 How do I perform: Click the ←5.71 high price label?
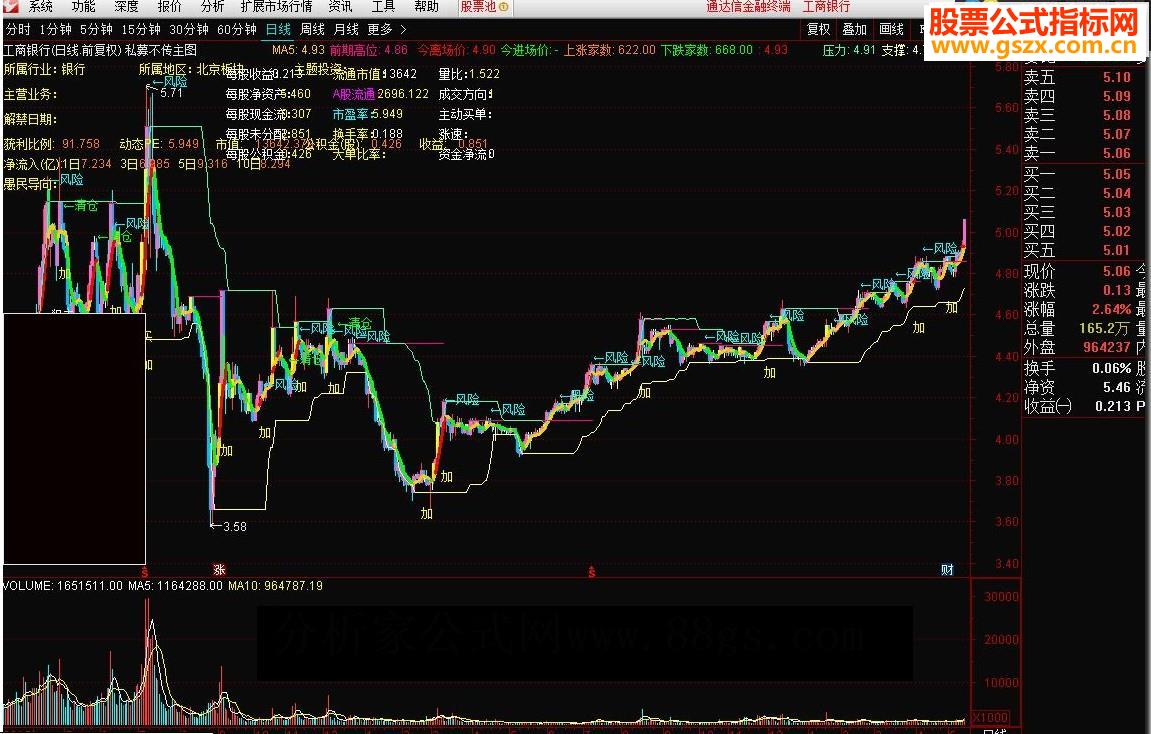[x=165, y=92]
